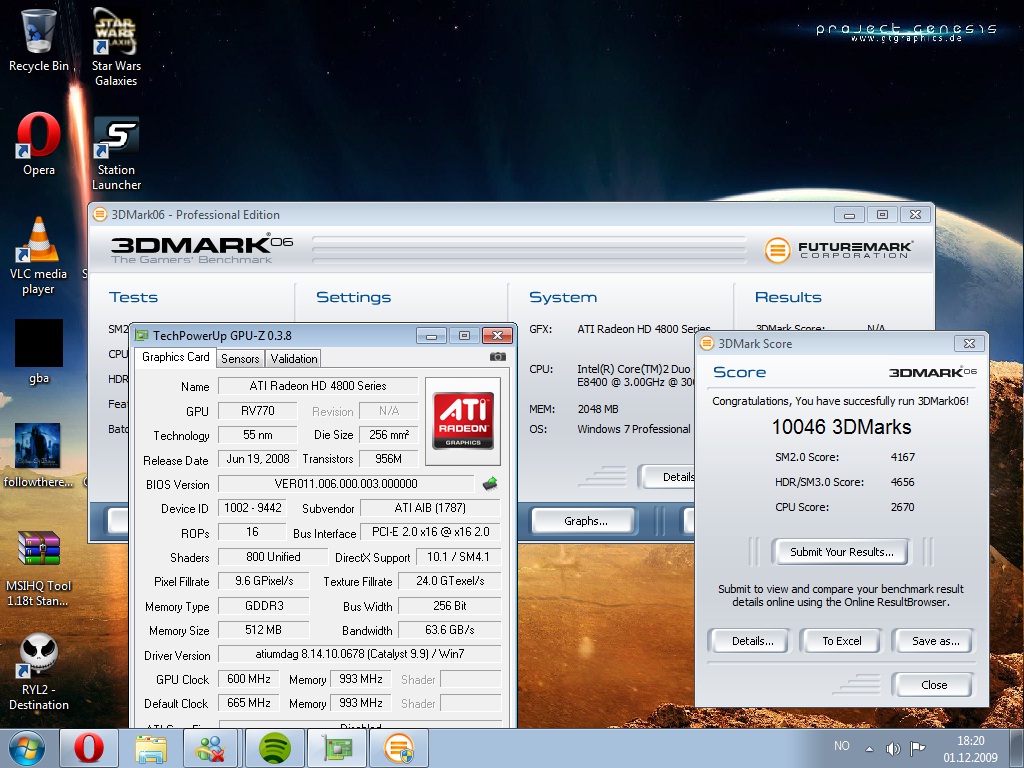Switch to 3DMark06 taskbar icon
Screen dimensions: 1024x768
pyautogui.click(x=398, y=748)
